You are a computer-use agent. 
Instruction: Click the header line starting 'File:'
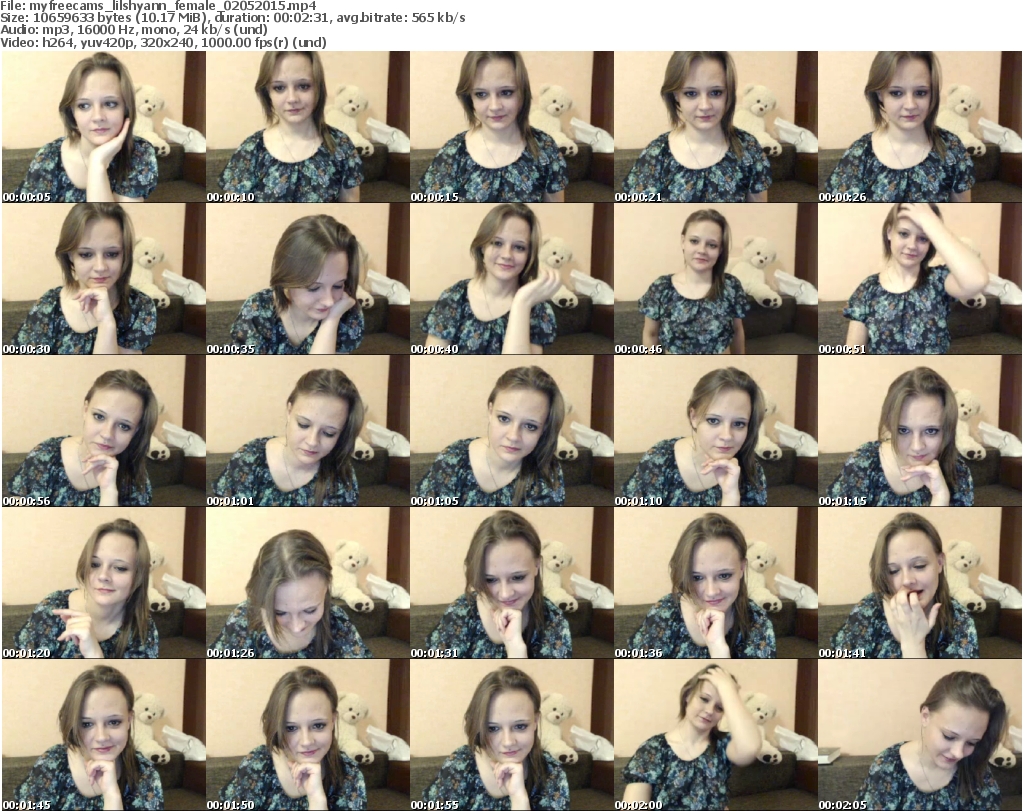pos(158,6)
